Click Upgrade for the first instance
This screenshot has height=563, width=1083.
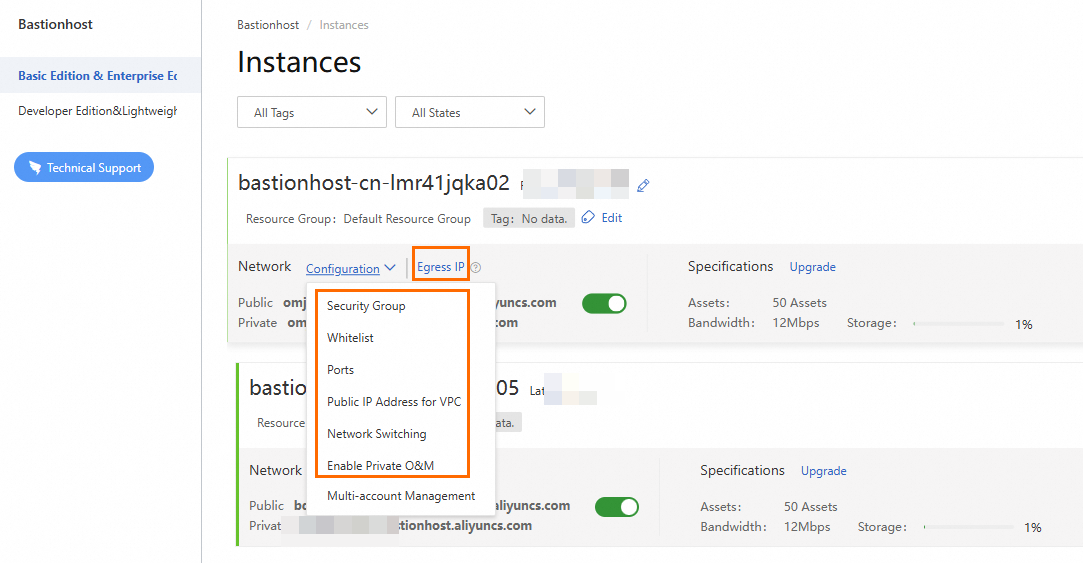(812, 267)
